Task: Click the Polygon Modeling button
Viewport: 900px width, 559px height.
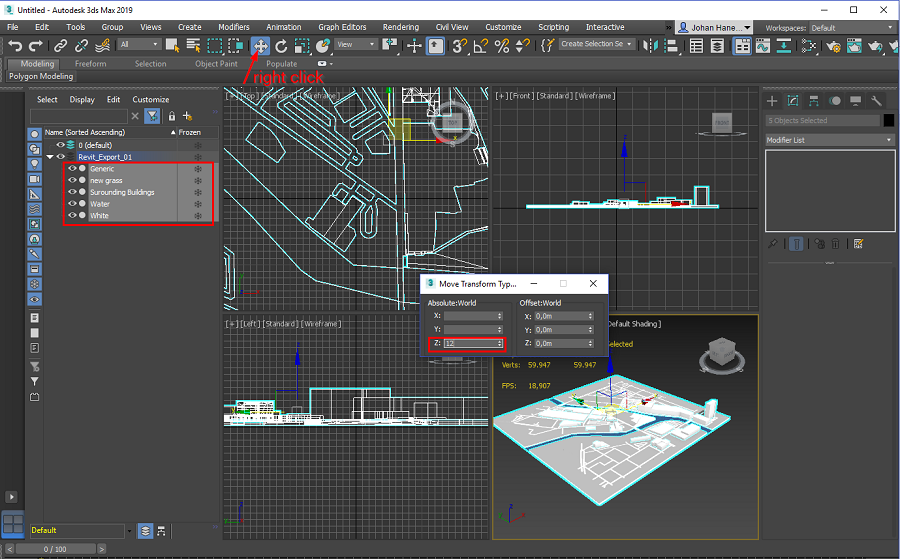Action: (x=40, y=76)
